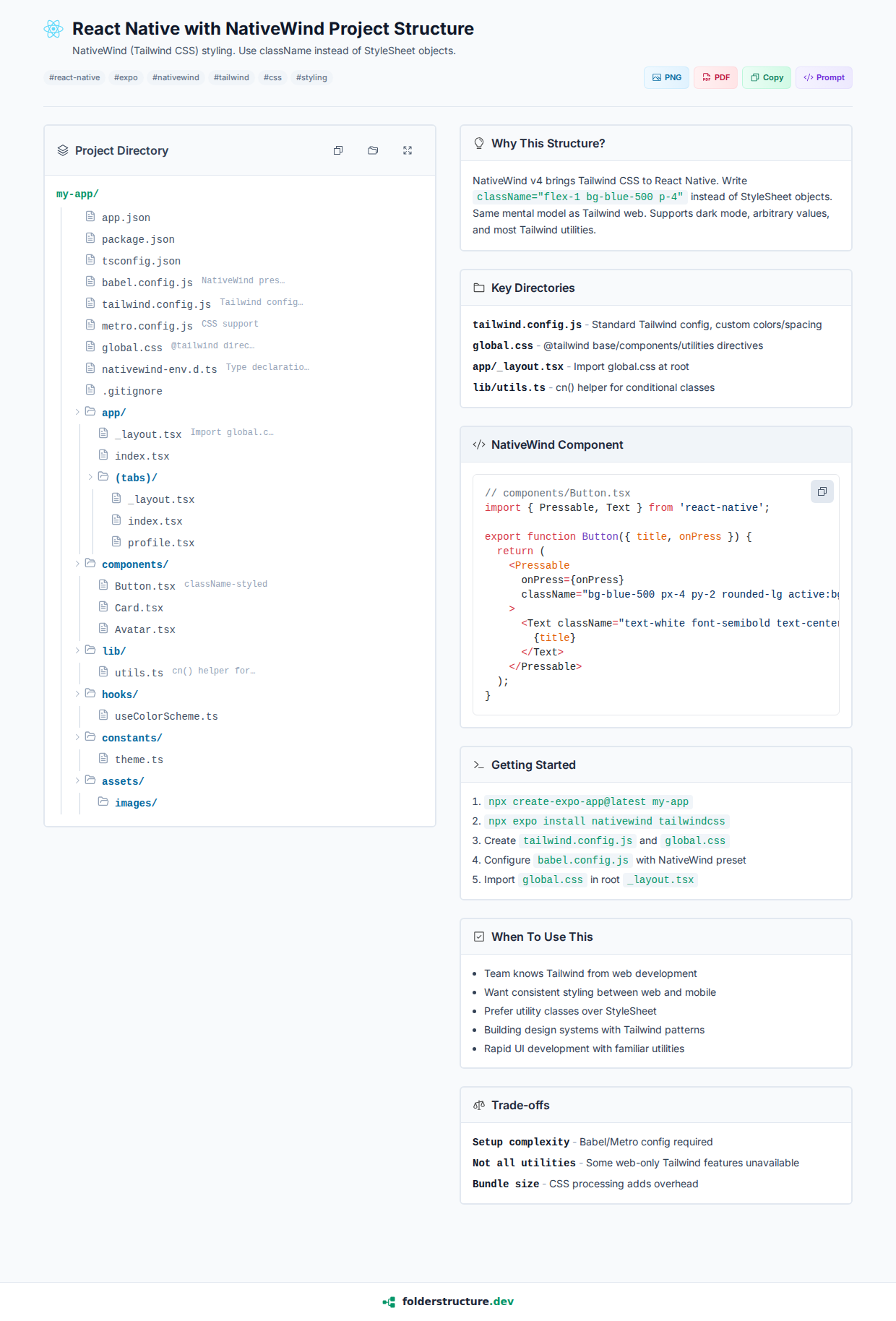Collapse the (tabs)/ folder
The height and width of the screenshot is (1321, 896).
90,477
